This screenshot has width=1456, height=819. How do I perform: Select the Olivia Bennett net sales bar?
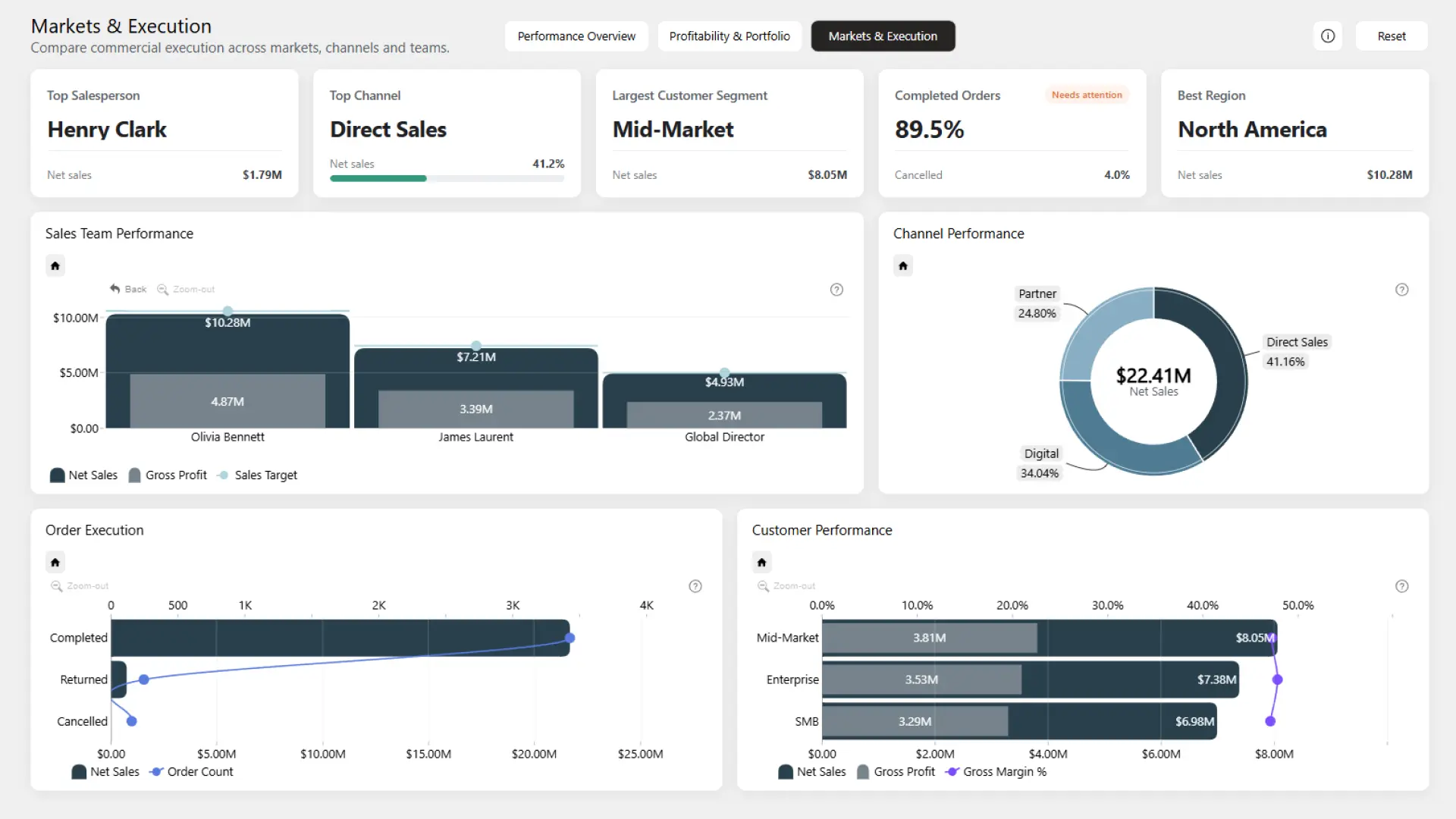[227, 372]
